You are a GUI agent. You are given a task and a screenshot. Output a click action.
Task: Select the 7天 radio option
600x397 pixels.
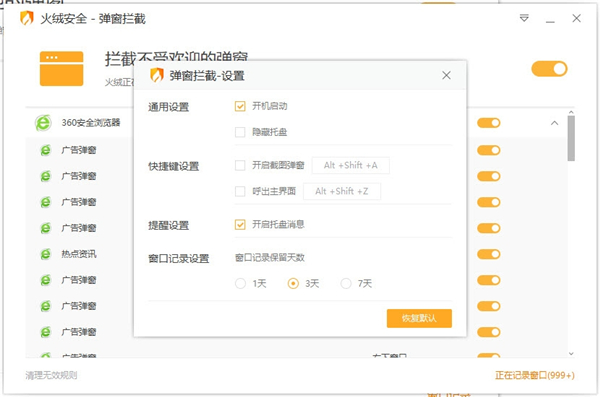tap(346, 284)
